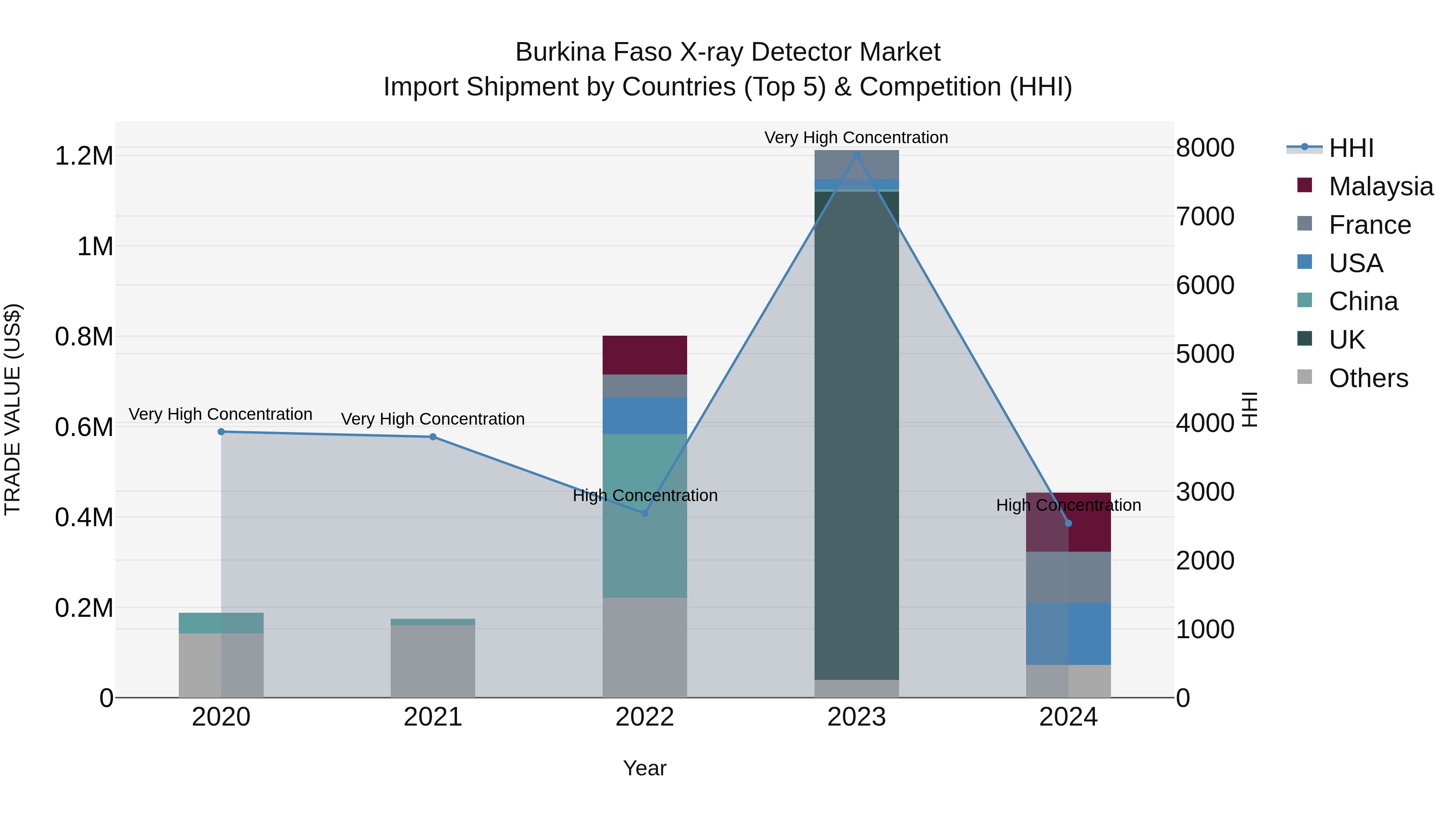Screen dimensions: 1456x819
Task: Click the 1.2M trade value axis tick
Action: [x=84, y=156]
